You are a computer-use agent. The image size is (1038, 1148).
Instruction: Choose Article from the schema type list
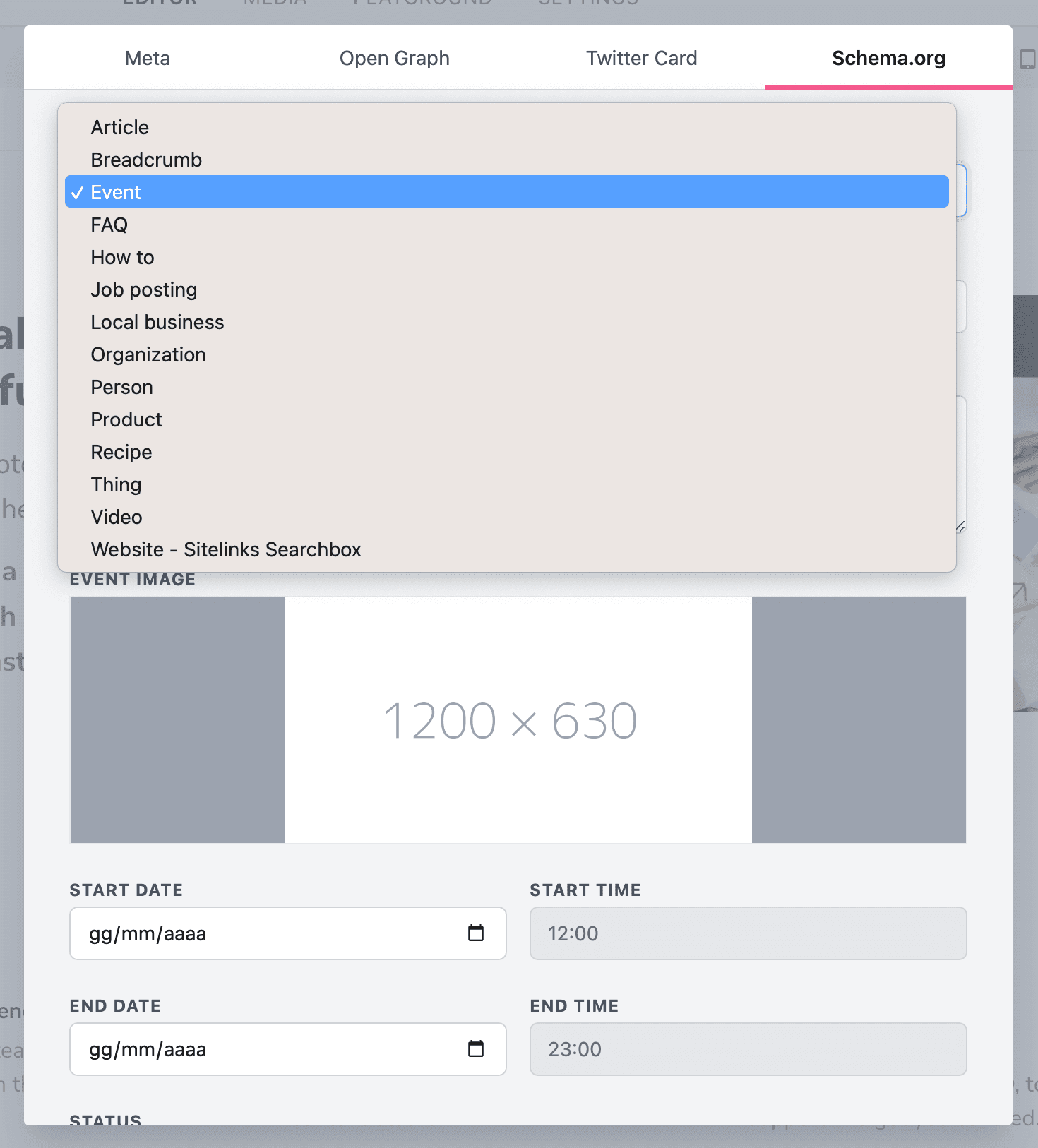120,127
